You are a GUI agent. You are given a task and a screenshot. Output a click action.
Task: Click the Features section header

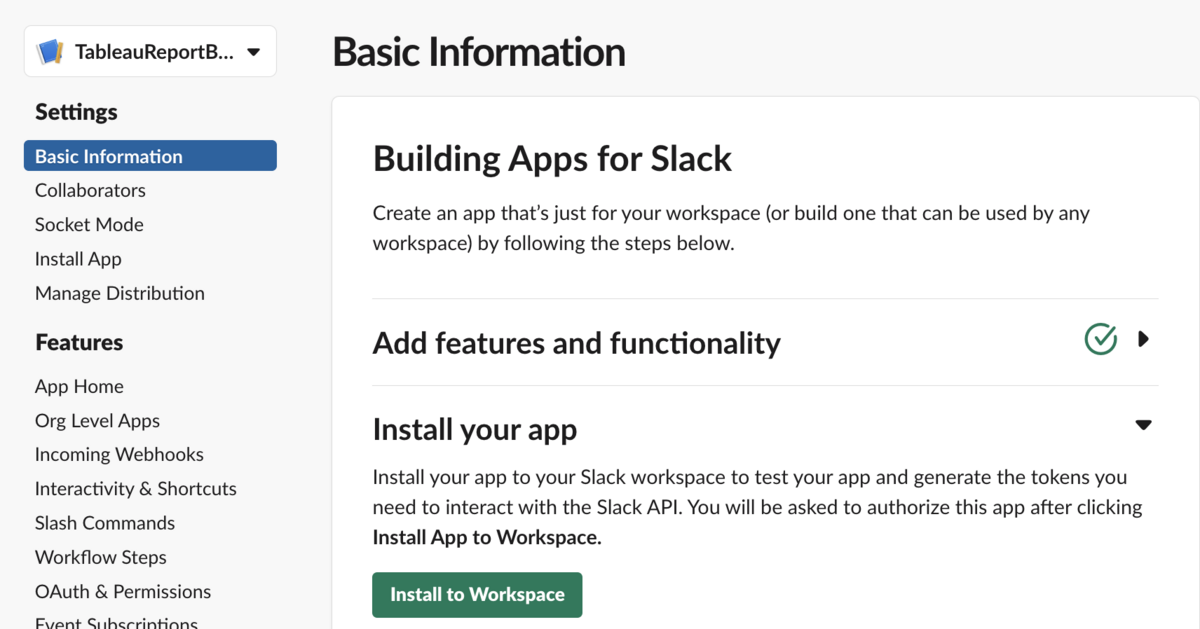point(79,342)
